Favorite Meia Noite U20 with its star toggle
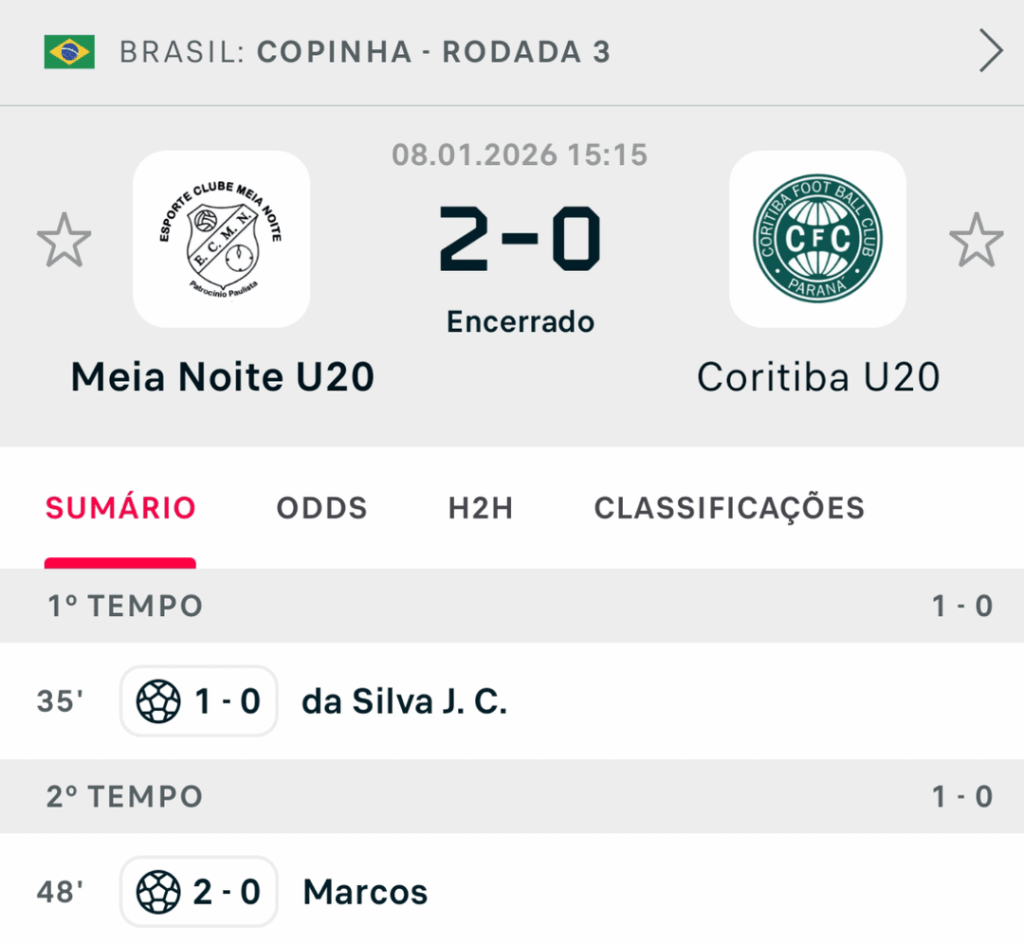 (x=64, y=240)
